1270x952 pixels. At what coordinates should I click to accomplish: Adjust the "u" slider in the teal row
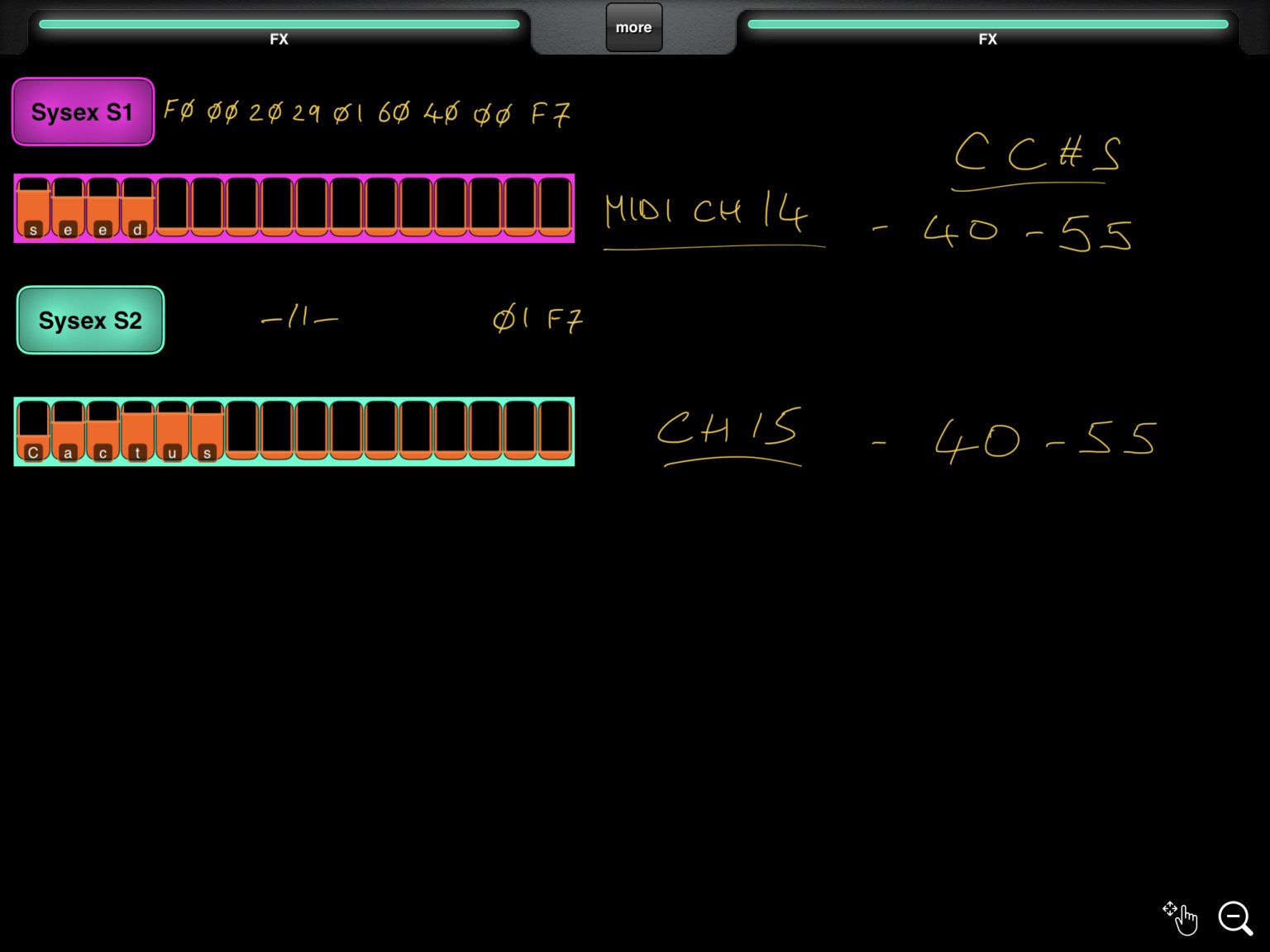[x=172, y=431]
